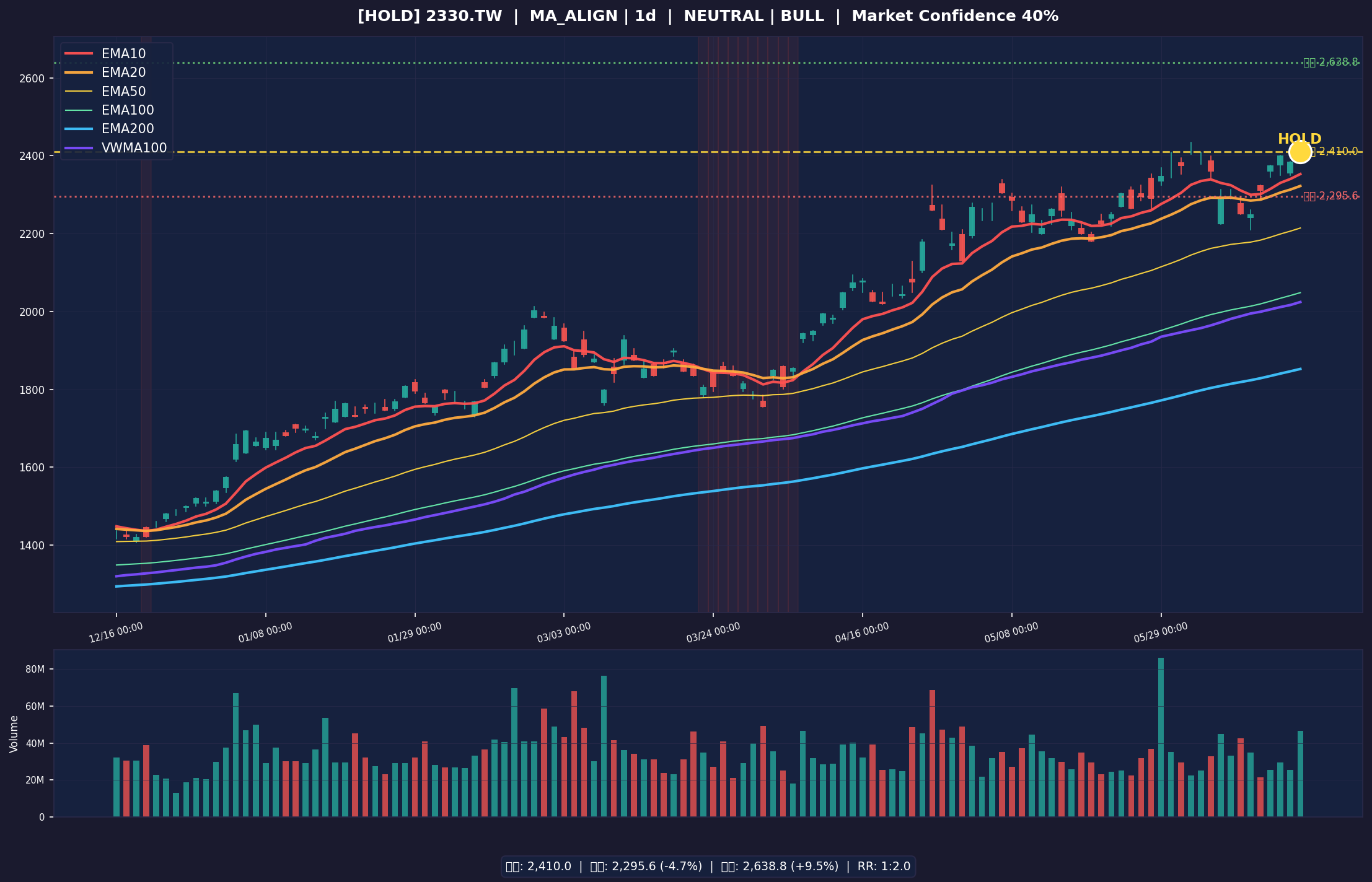The height and width of the screenshot is (882, 1372).
Task: Click the EMA100 legend label
Action: coord(128,110)
